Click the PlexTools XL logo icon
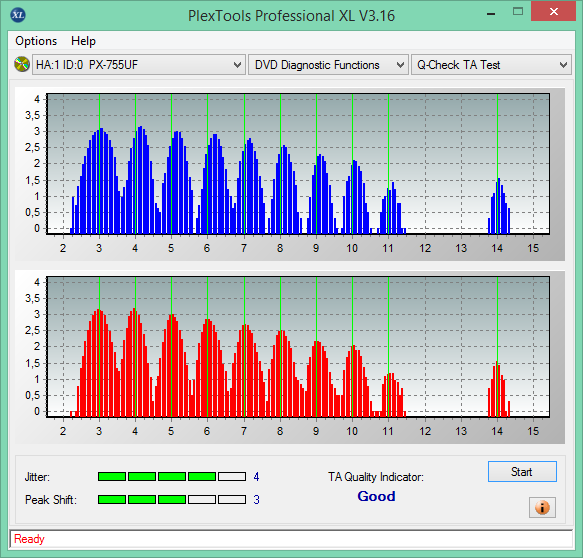 17,15
